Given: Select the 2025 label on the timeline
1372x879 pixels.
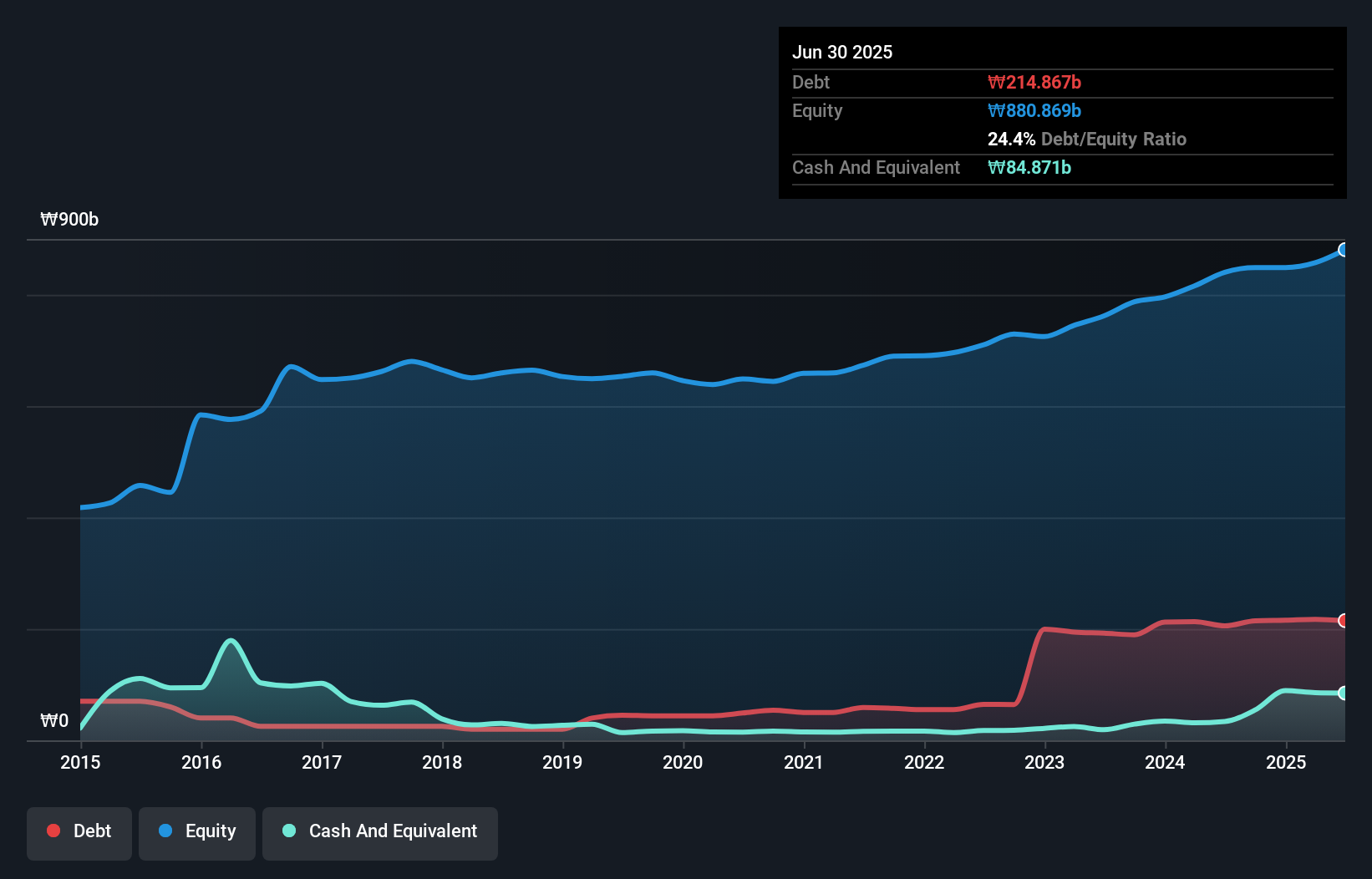Looking at the screenshot, I should (1287, 762).
